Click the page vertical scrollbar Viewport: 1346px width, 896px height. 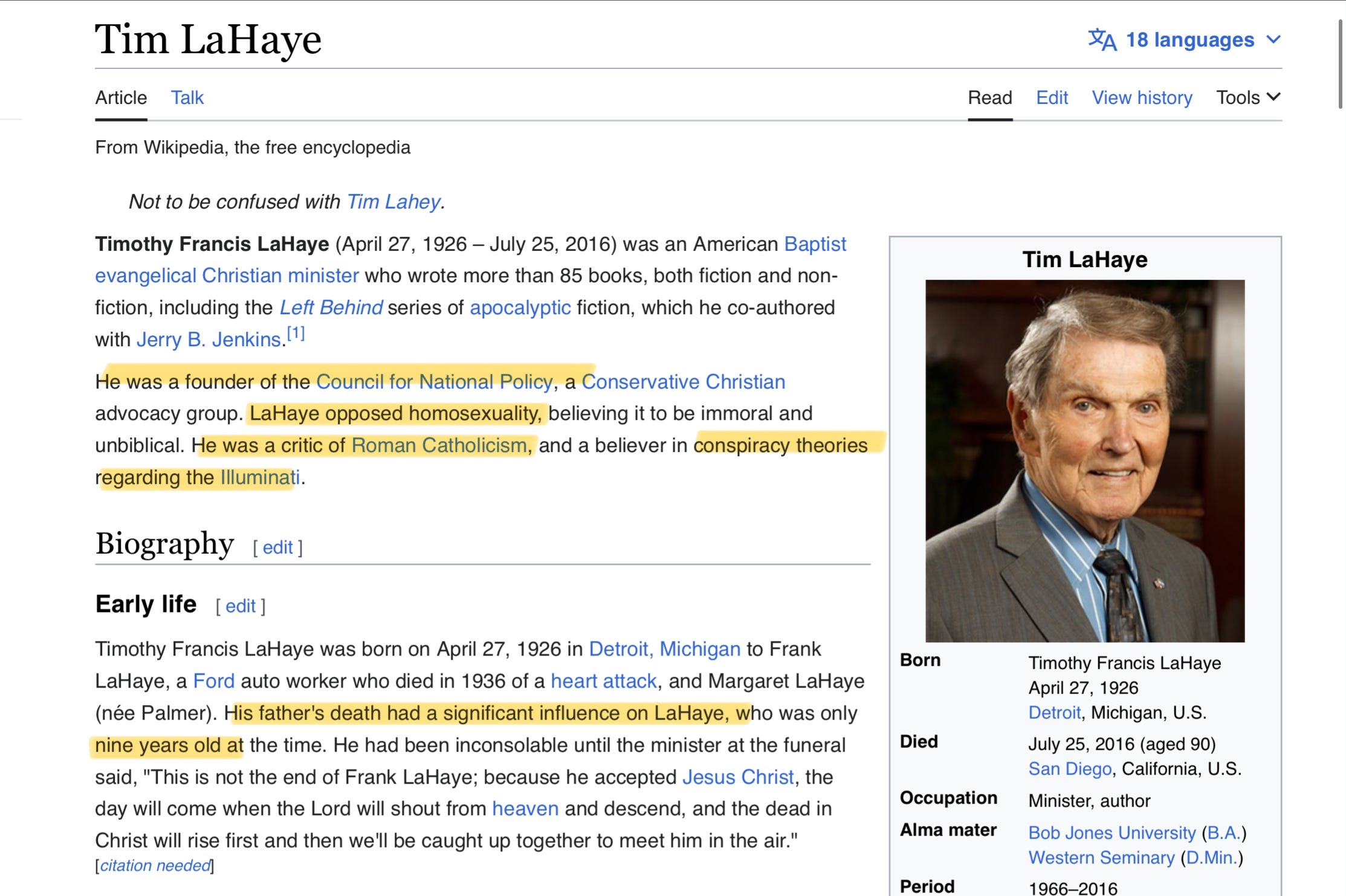point(1340,63)
